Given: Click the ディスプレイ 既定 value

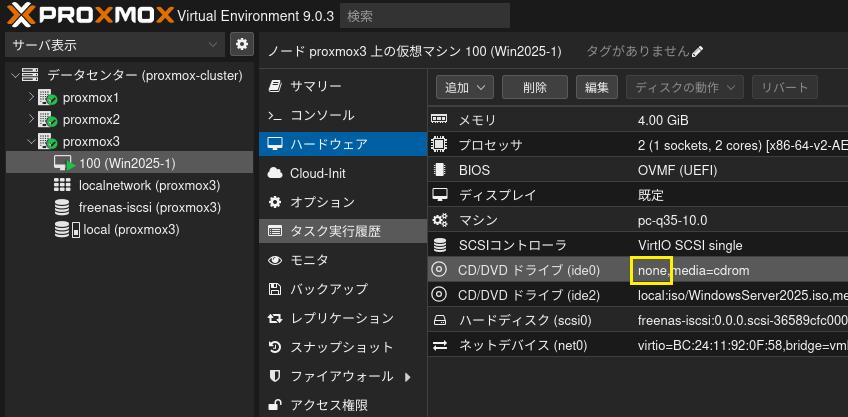Looking at the screenshot, I should coord(651,195).
